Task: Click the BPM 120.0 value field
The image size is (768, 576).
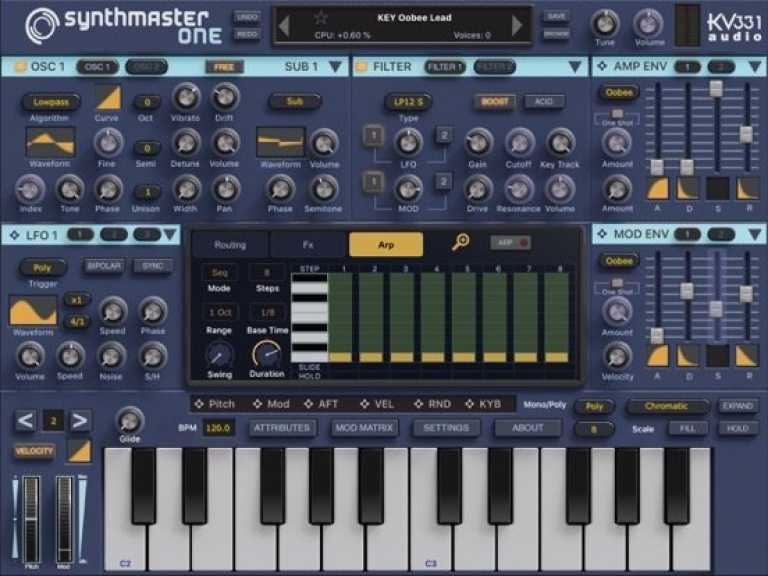Action: tap(217, 428)
